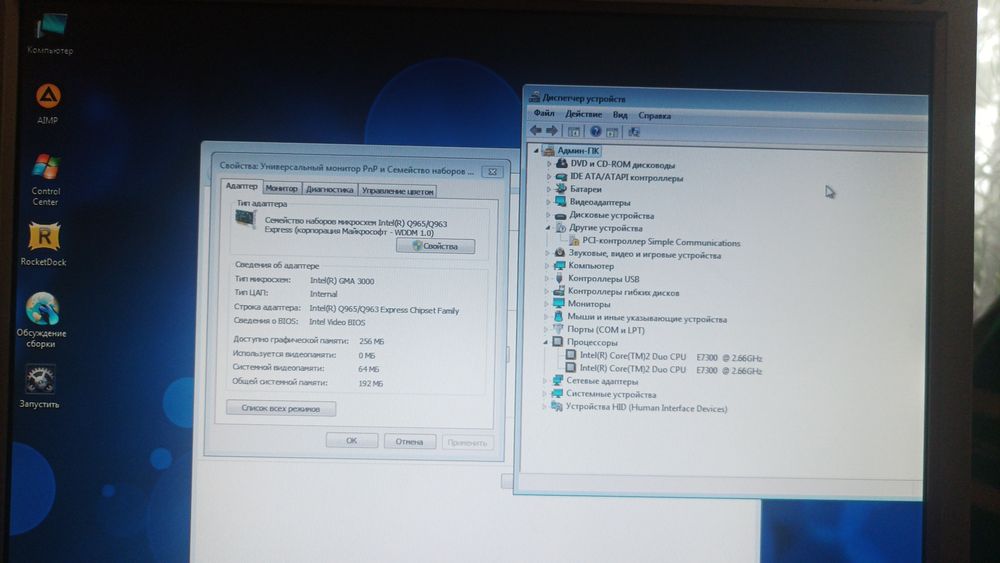The width and height of the screenshot is (1000, 563).
Task: Confirm with the ОК button
Action: pos(351,441)
